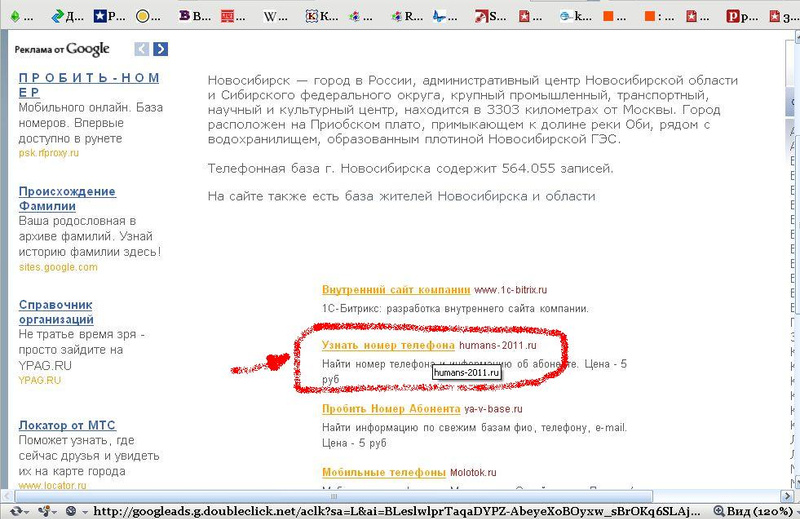
Task: Follow the sites.google.com ad address
Action: pos(58,267)
